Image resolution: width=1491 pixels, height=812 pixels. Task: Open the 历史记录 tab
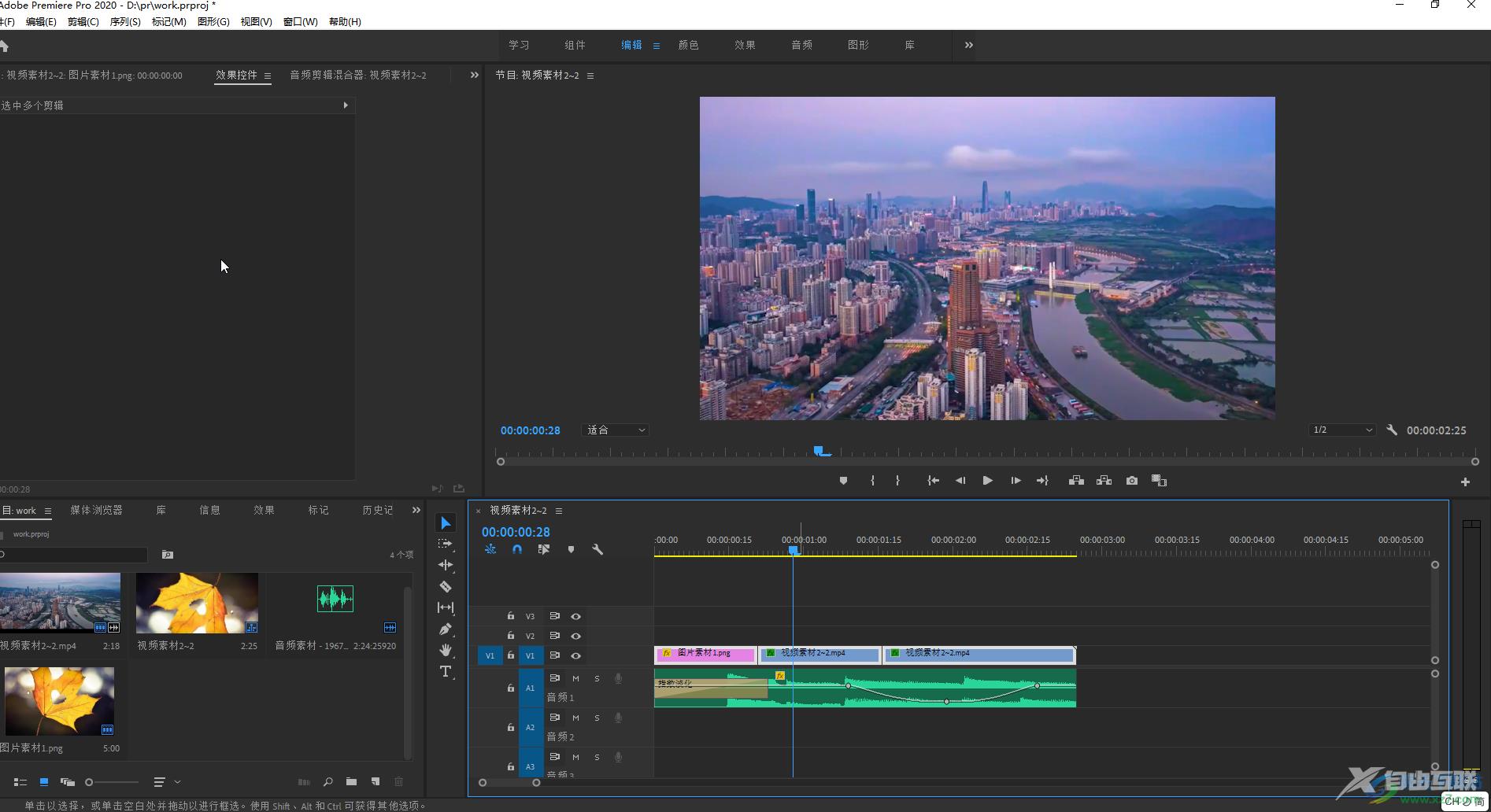(x=378, y=511)
